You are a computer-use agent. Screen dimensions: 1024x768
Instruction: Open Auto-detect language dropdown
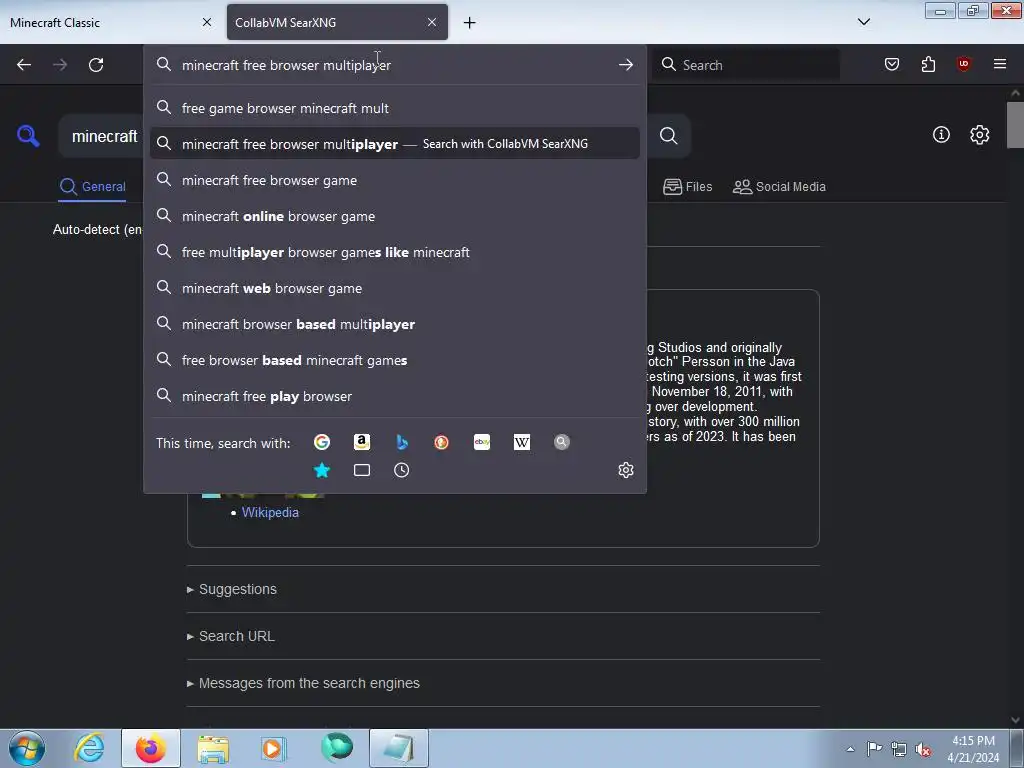98,229
